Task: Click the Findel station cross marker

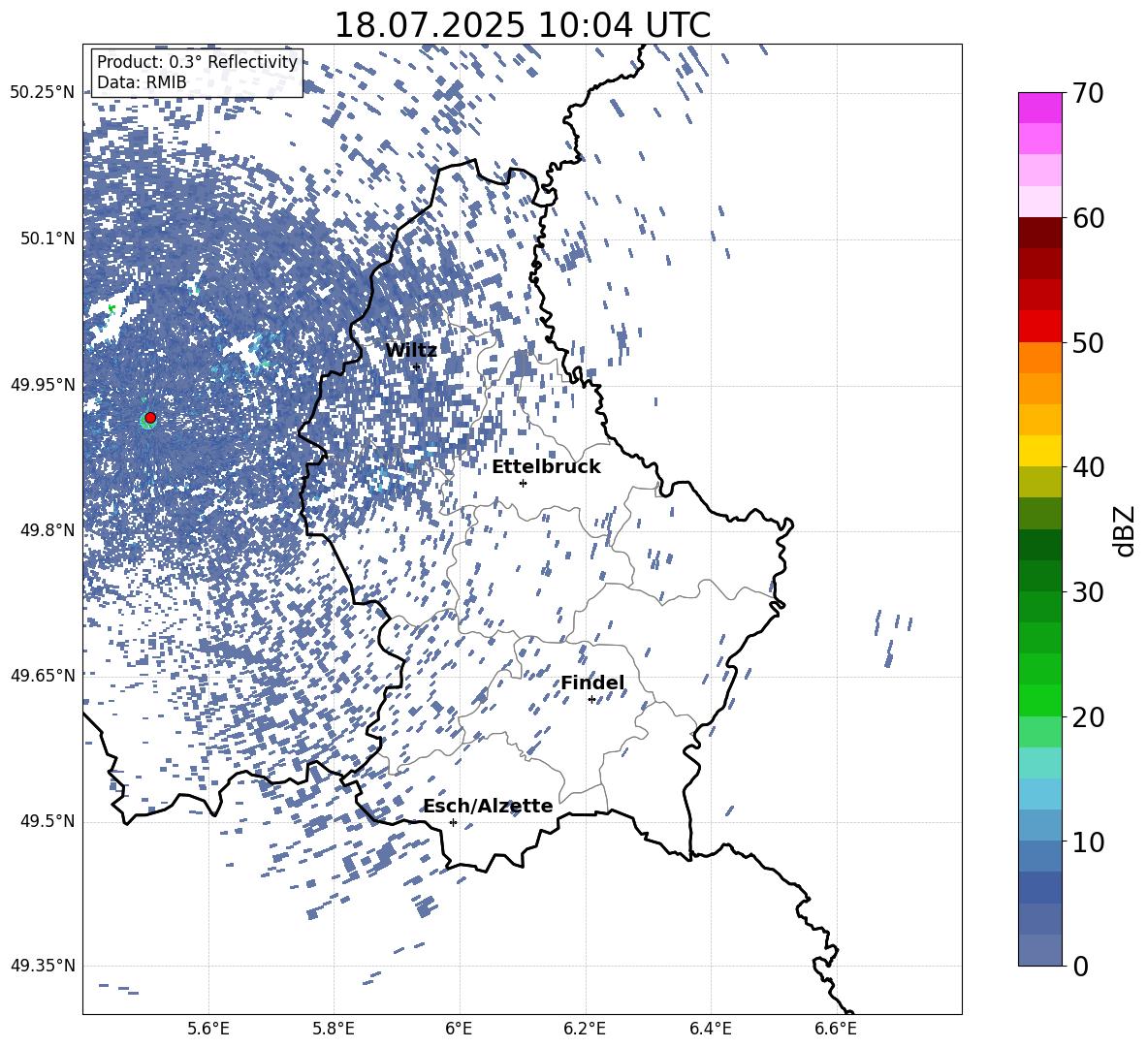Action: (591, 700)
